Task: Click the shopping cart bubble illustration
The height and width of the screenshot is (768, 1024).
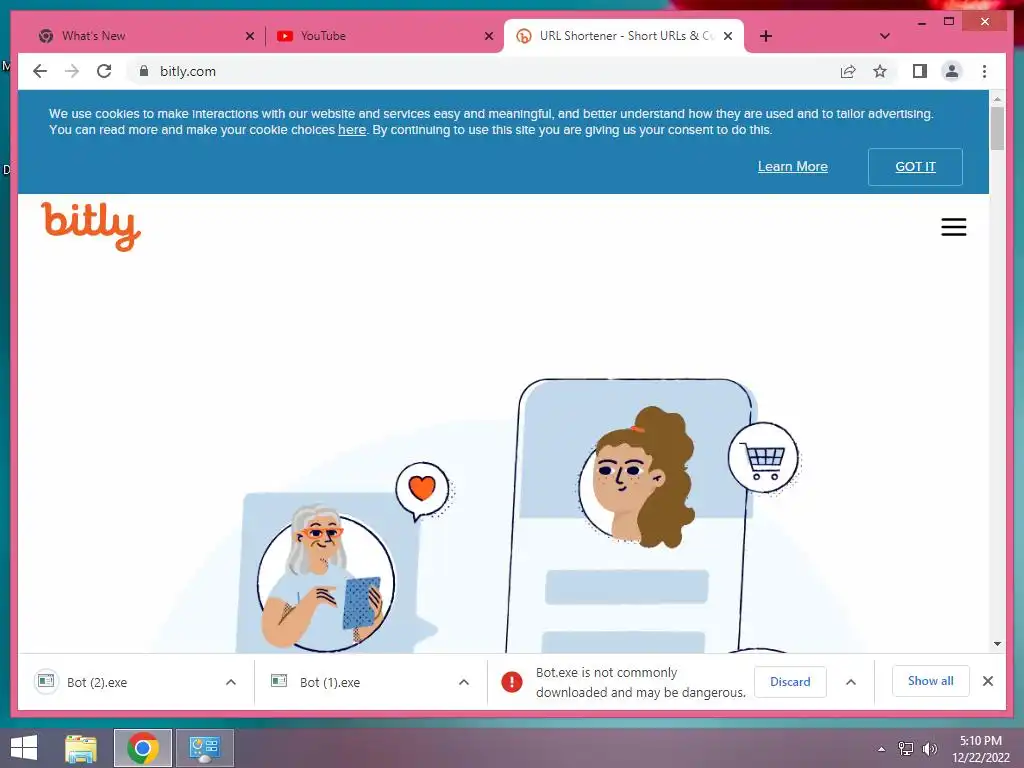Action: pyautogui.click(x=763, y=457)
